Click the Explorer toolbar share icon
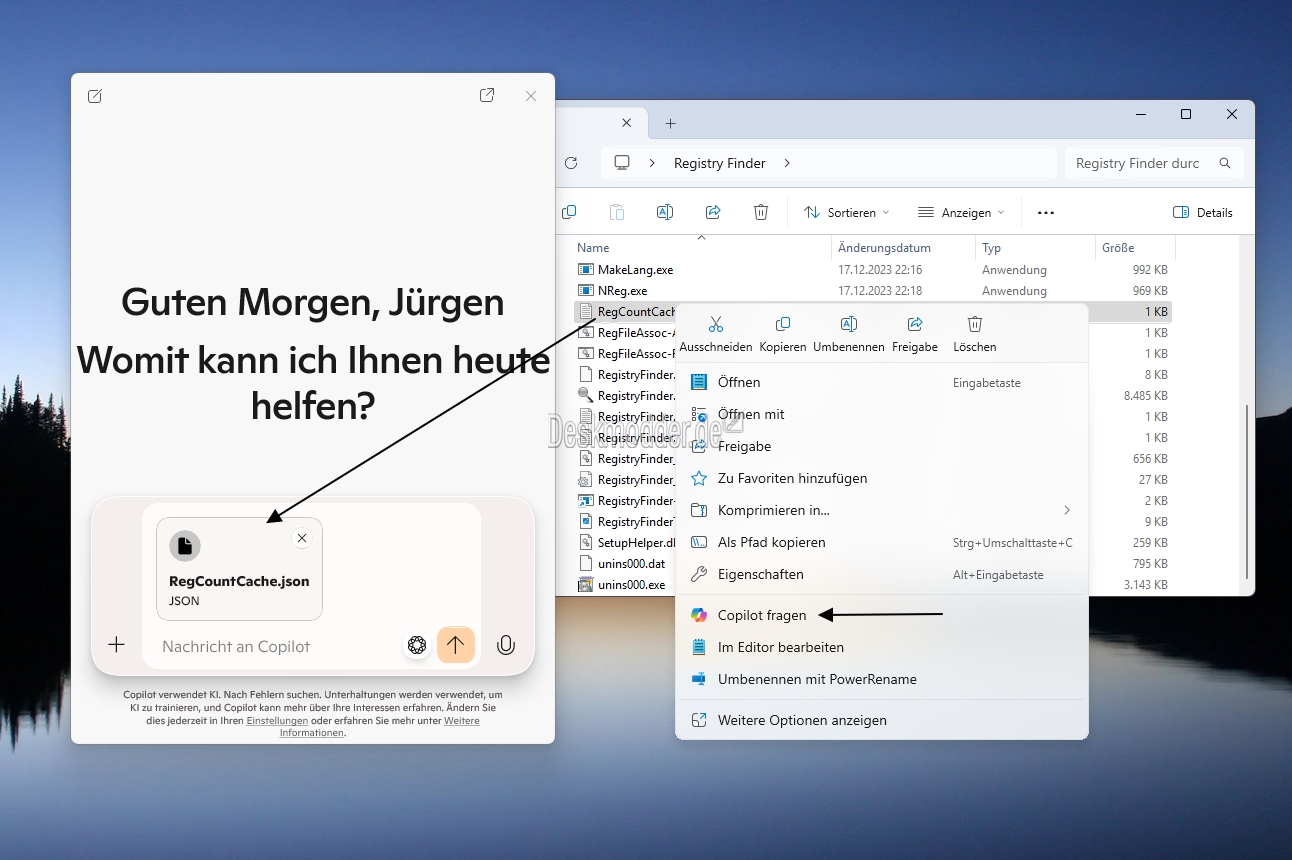 (x=713, y=212)
